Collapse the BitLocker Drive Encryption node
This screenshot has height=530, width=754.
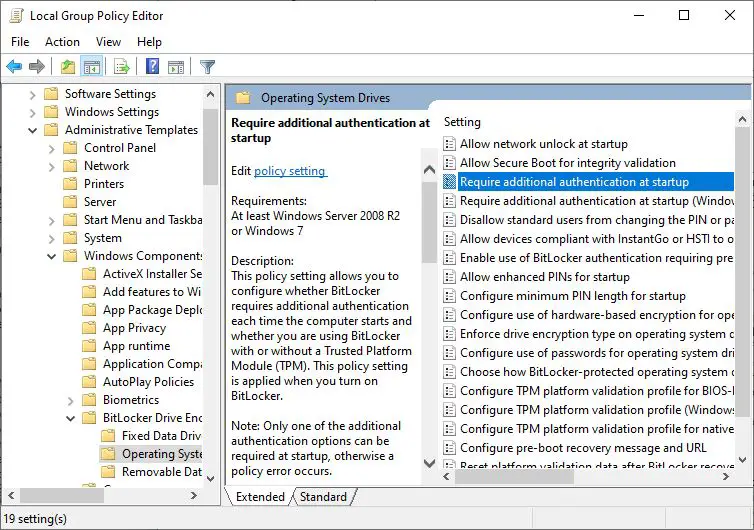pyautogui.click(x=71, y=418)
